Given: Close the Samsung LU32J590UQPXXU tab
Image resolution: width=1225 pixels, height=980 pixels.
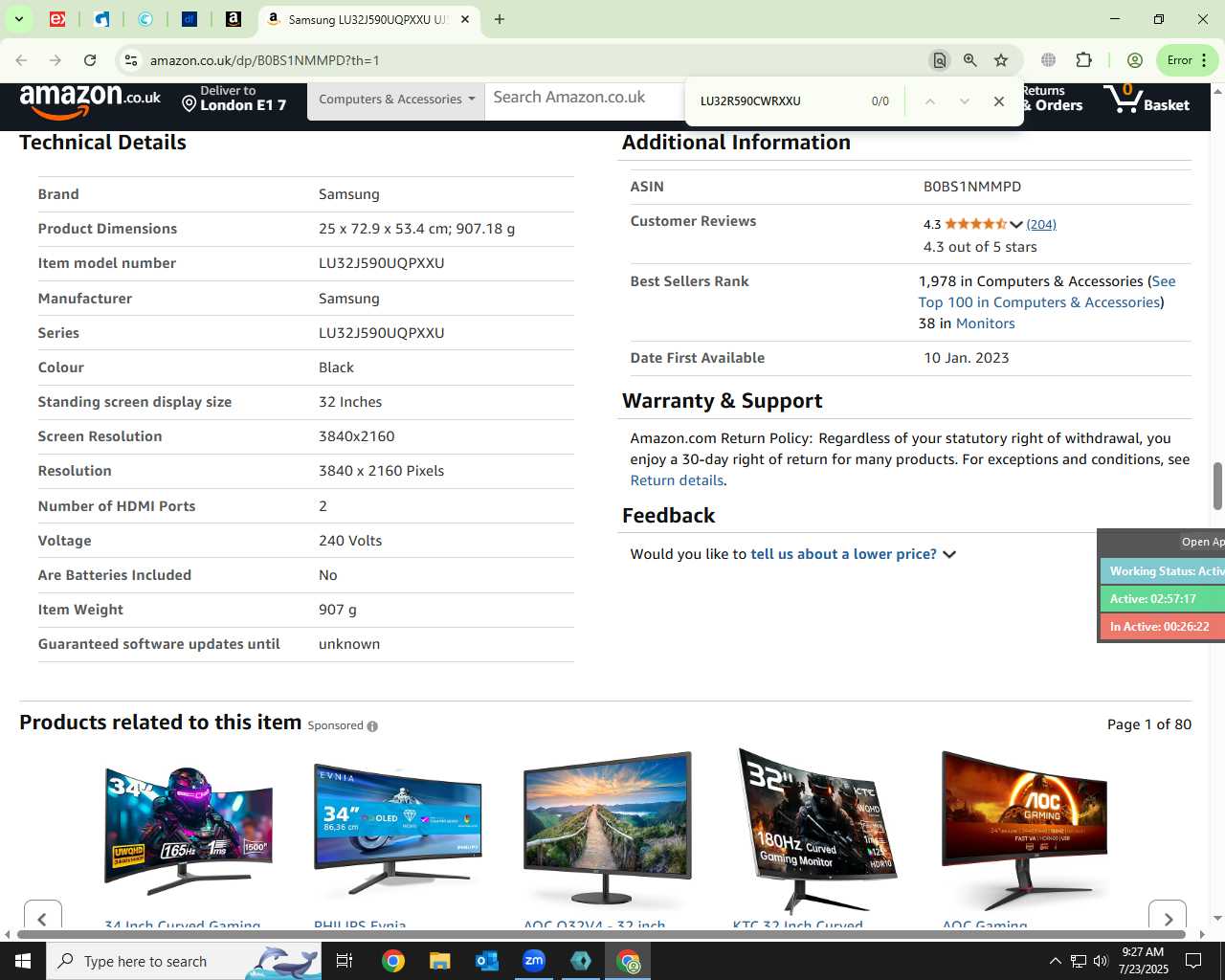Looking at the screenshot, I should [465, 19].
